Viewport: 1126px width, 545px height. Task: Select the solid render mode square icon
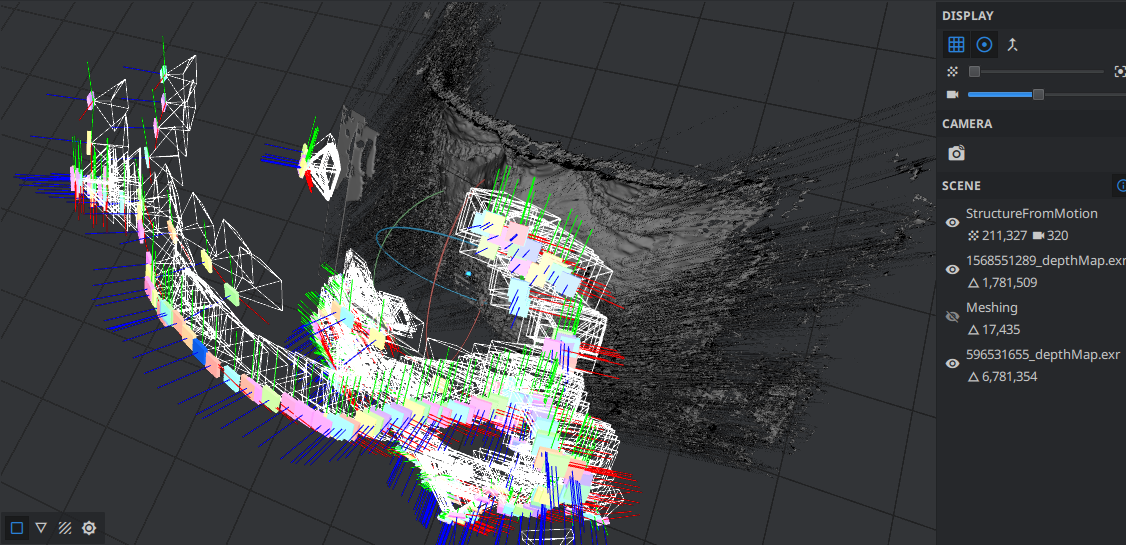pyautogui.click(x=17, y=528)
